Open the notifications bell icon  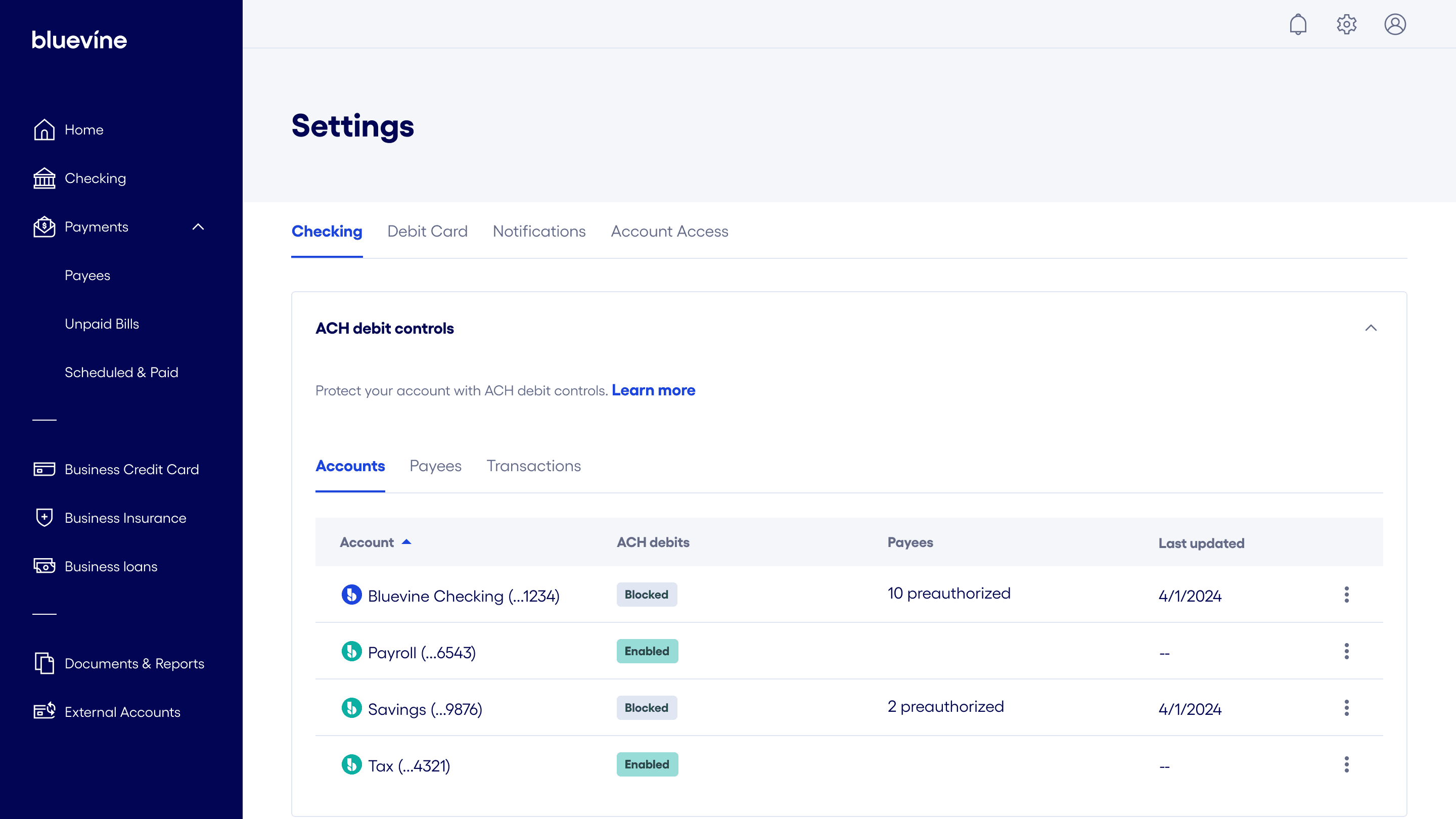[1298, 24]
